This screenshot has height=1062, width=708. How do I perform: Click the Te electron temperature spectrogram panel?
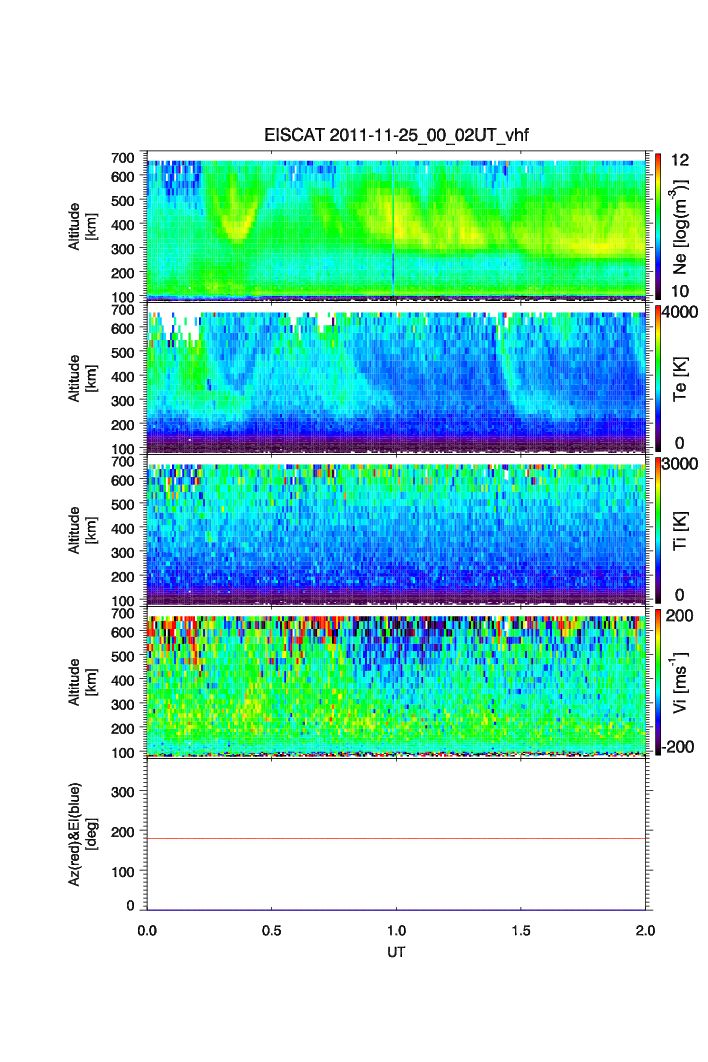pyautogui.click(x=396, y=378)
